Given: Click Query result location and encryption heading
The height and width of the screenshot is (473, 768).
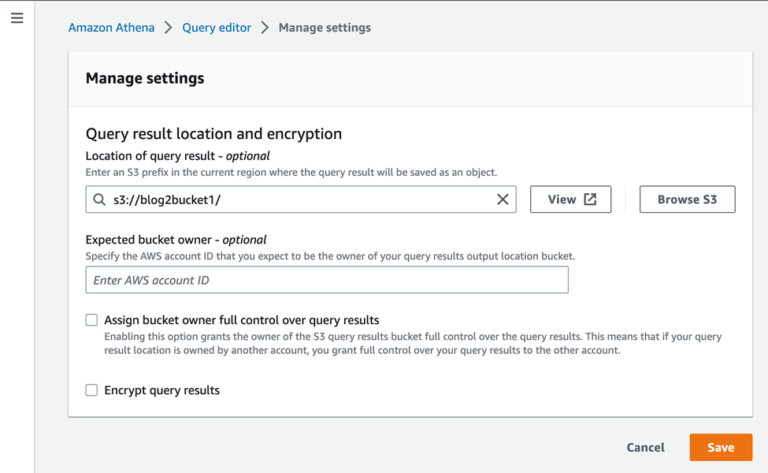Looking at the screenshot, I should (x=214, y=134).
